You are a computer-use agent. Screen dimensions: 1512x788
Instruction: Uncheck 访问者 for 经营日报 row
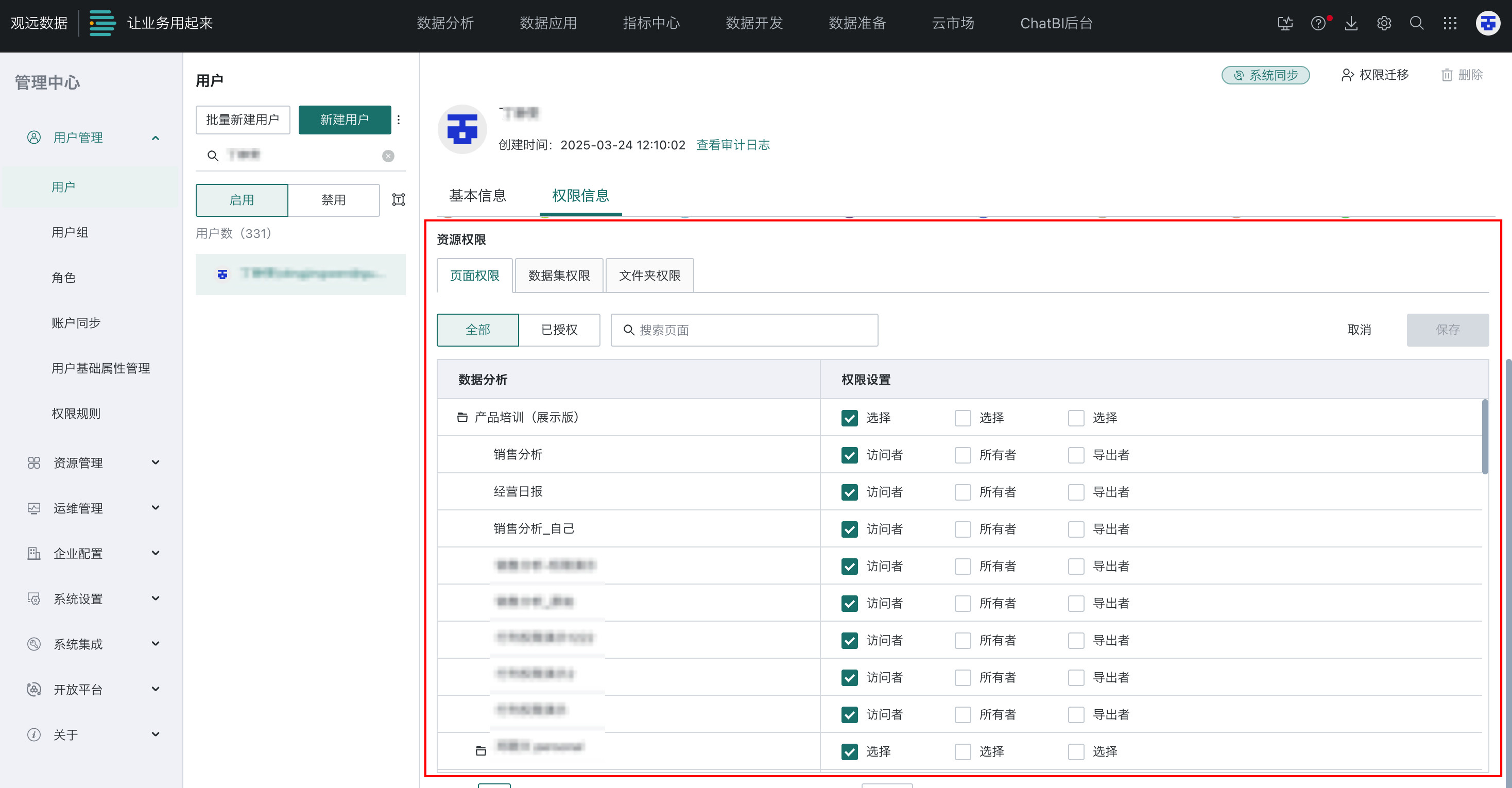pos(849,492)
